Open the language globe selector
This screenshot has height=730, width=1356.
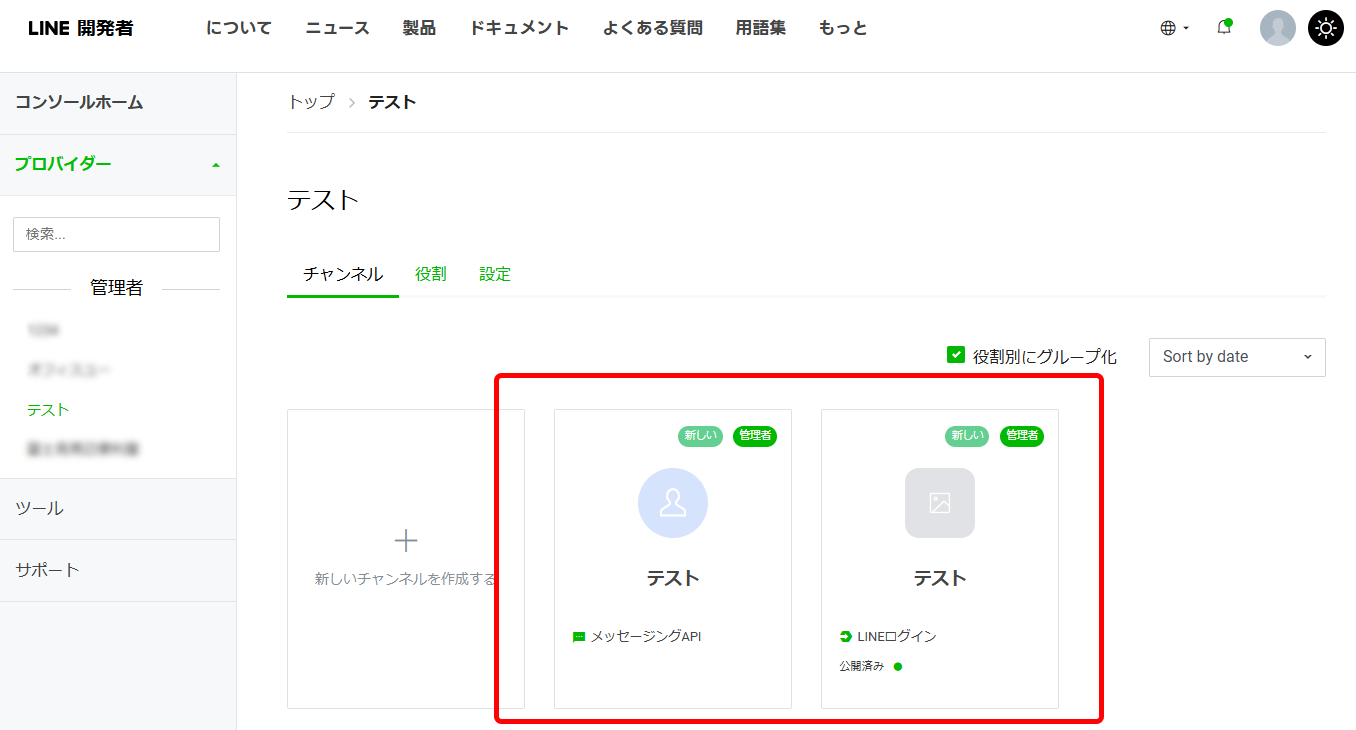point(1174,28)
